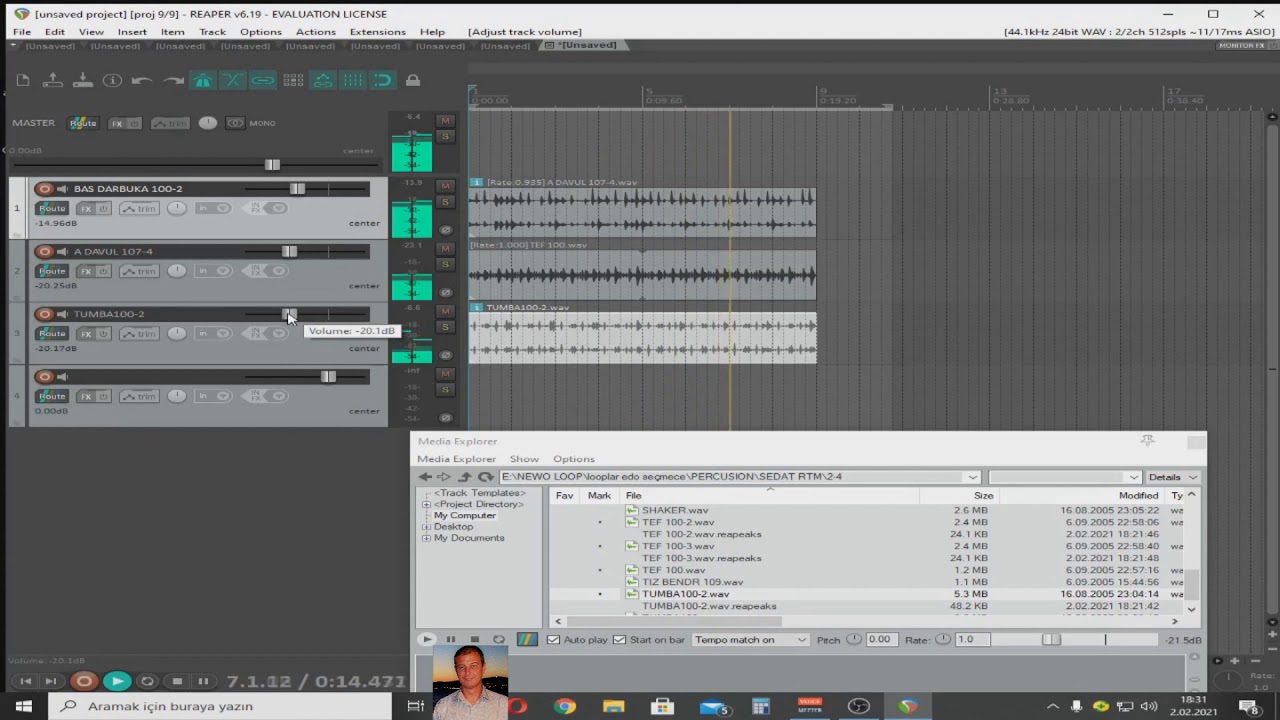This screenshot has width=1280, height=720.
Task: Select My Computer in folder tree
Action: pyautogui.click(x=464, y=516)
